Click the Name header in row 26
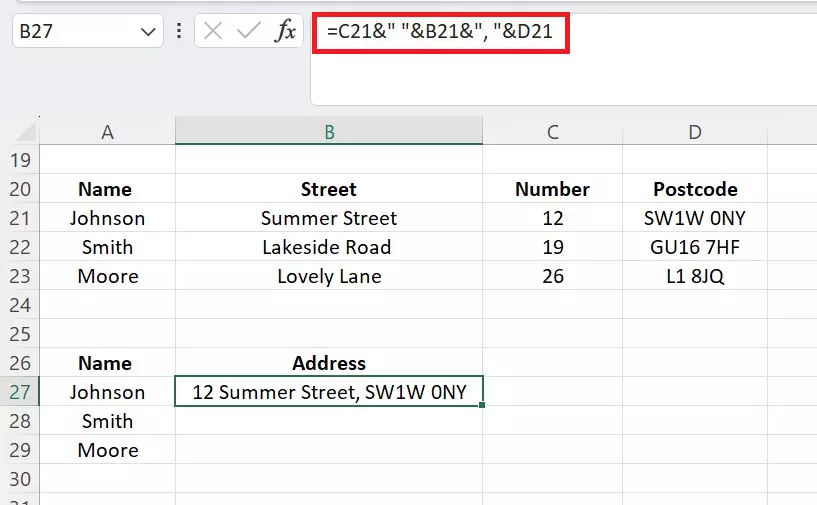This screenshot has width=817, height=505. pos(107,363)
